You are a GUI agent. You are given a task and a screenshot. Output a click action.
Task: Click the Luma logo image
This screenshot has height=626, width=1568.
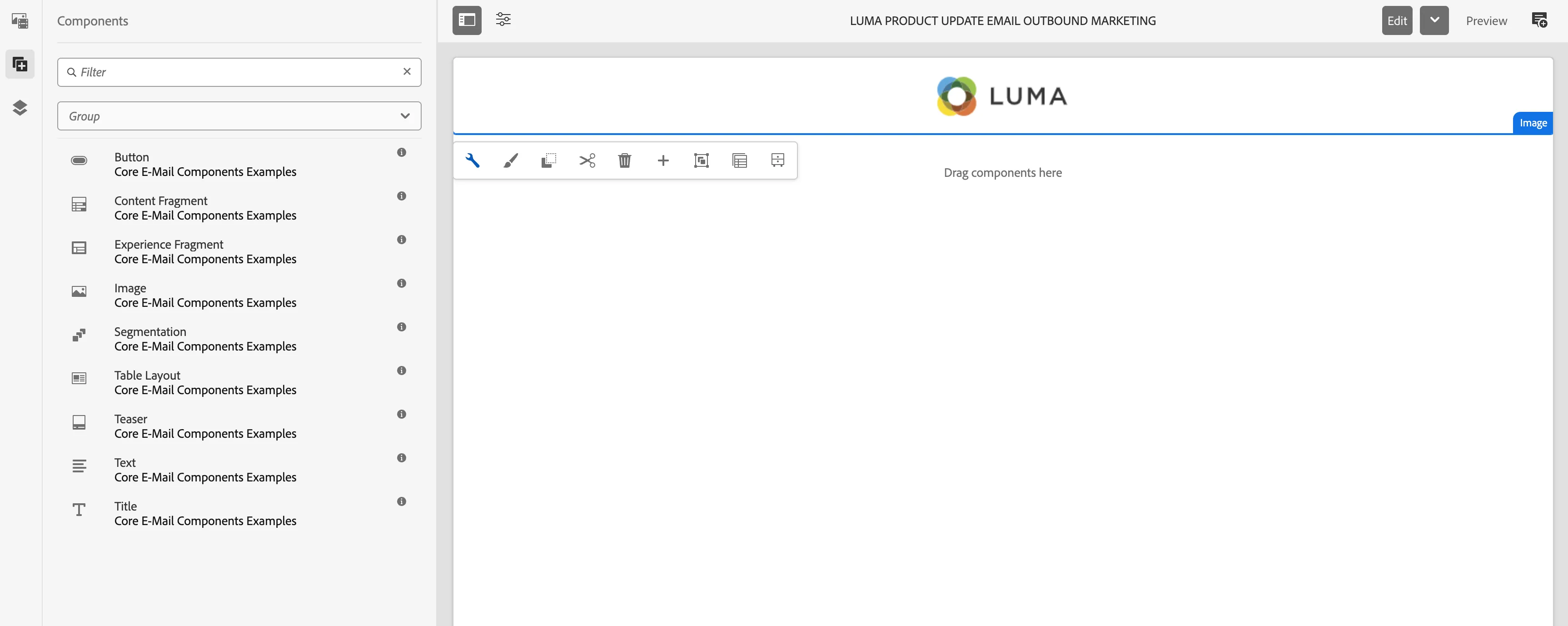click(1002, 95)
